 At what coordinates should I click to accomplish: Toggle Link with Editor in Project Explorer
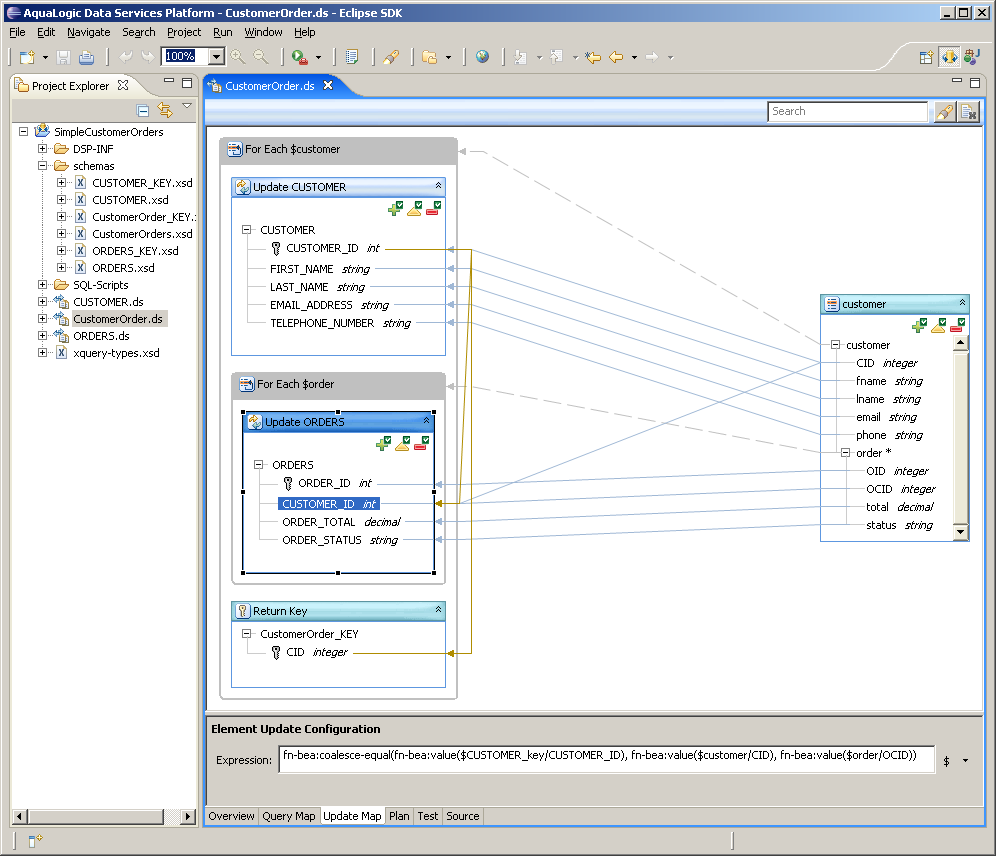pyautogui.click(x=165, y=110)
